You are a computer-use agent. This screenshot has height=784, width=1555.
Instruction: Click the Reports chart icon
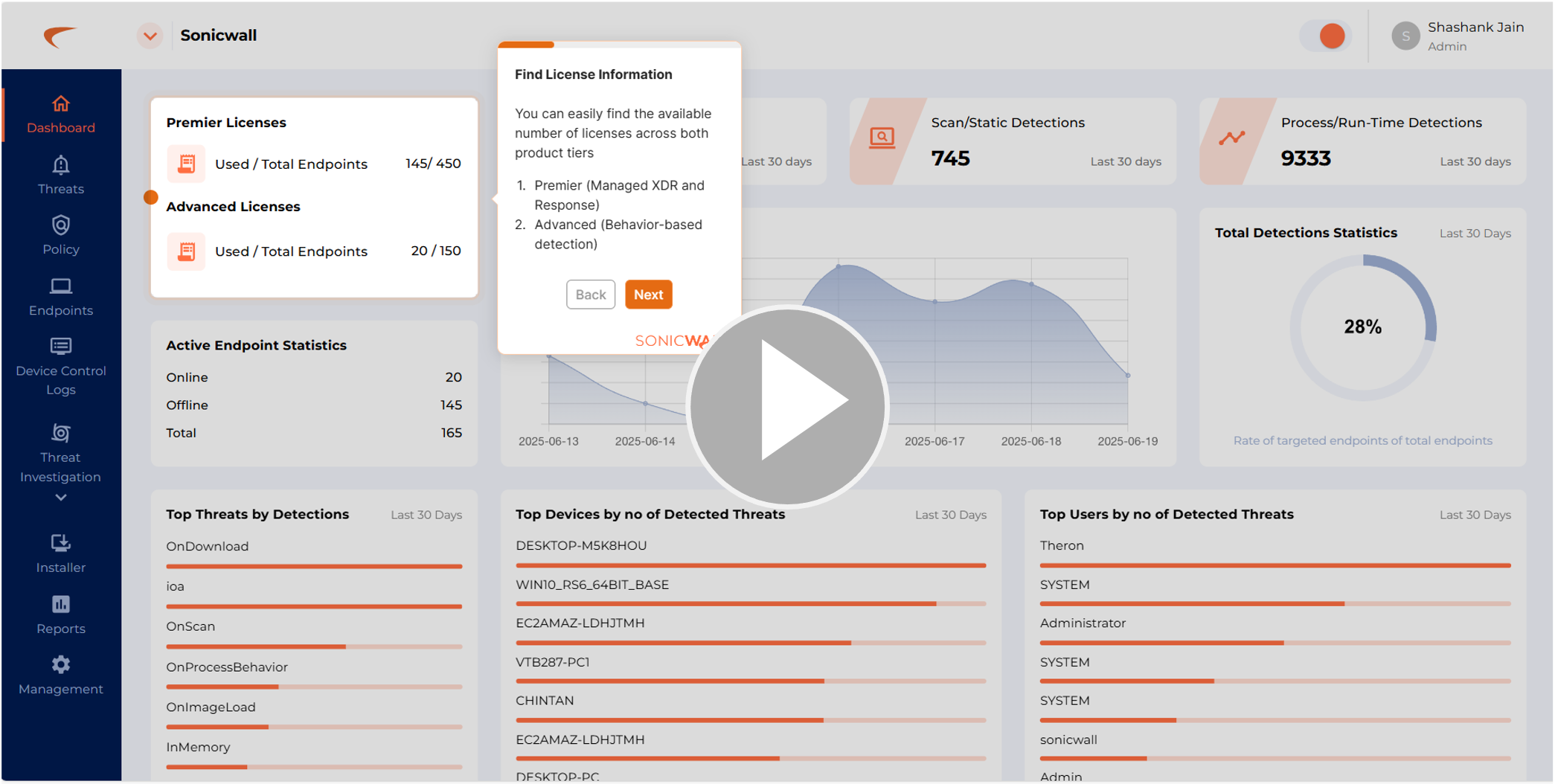(x=61, y=604)
